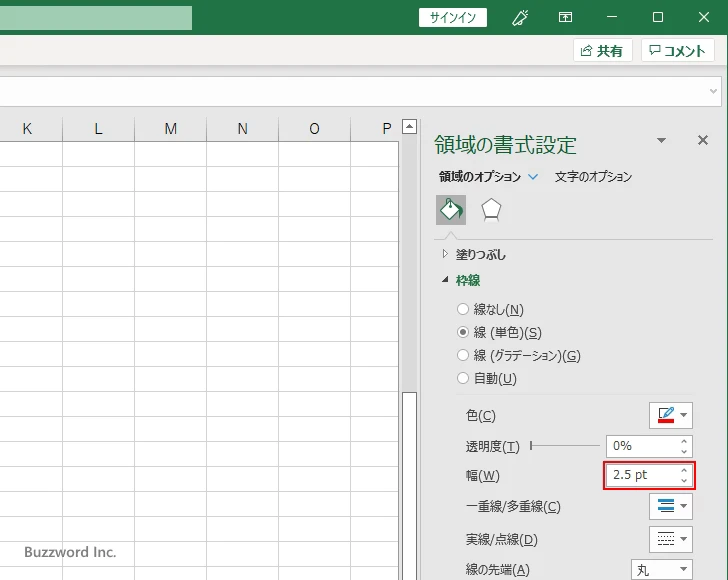Open the 線の先端(A) dropdown showing 丸

pos(662,569)
